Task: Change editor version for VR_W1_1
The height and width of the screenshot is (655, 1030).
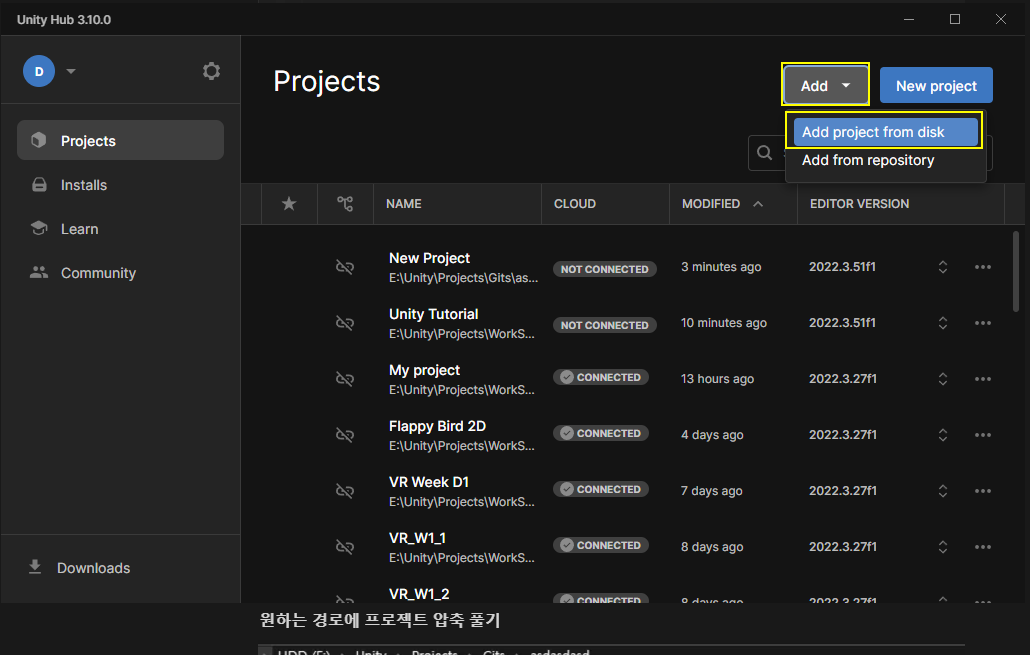Action: 943,547
